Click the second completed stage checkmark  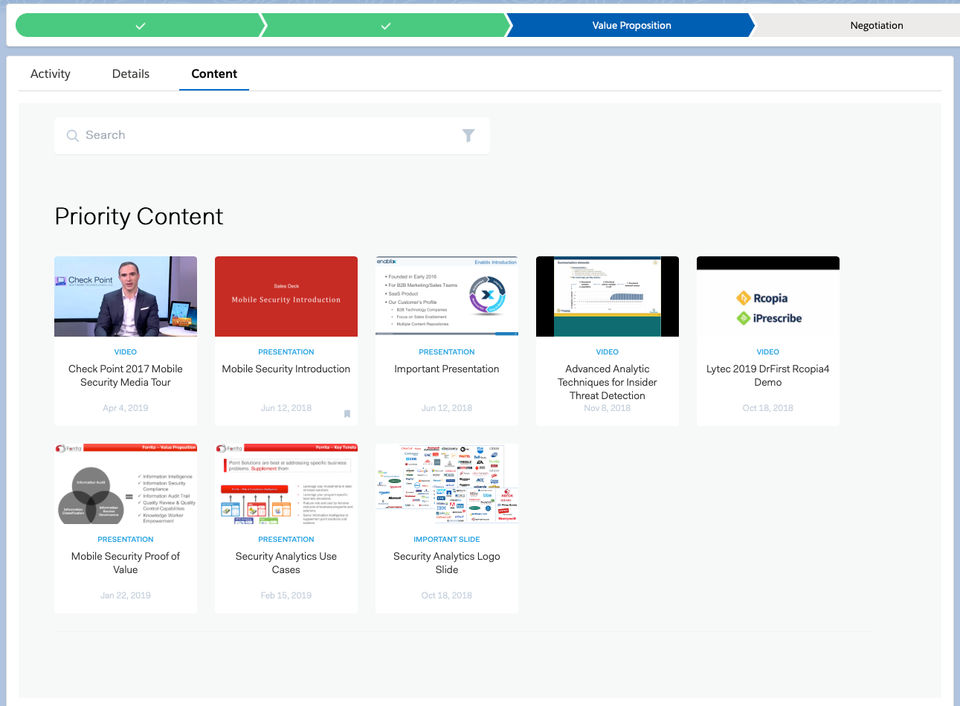pyautogui.click(x=386, y=26)
